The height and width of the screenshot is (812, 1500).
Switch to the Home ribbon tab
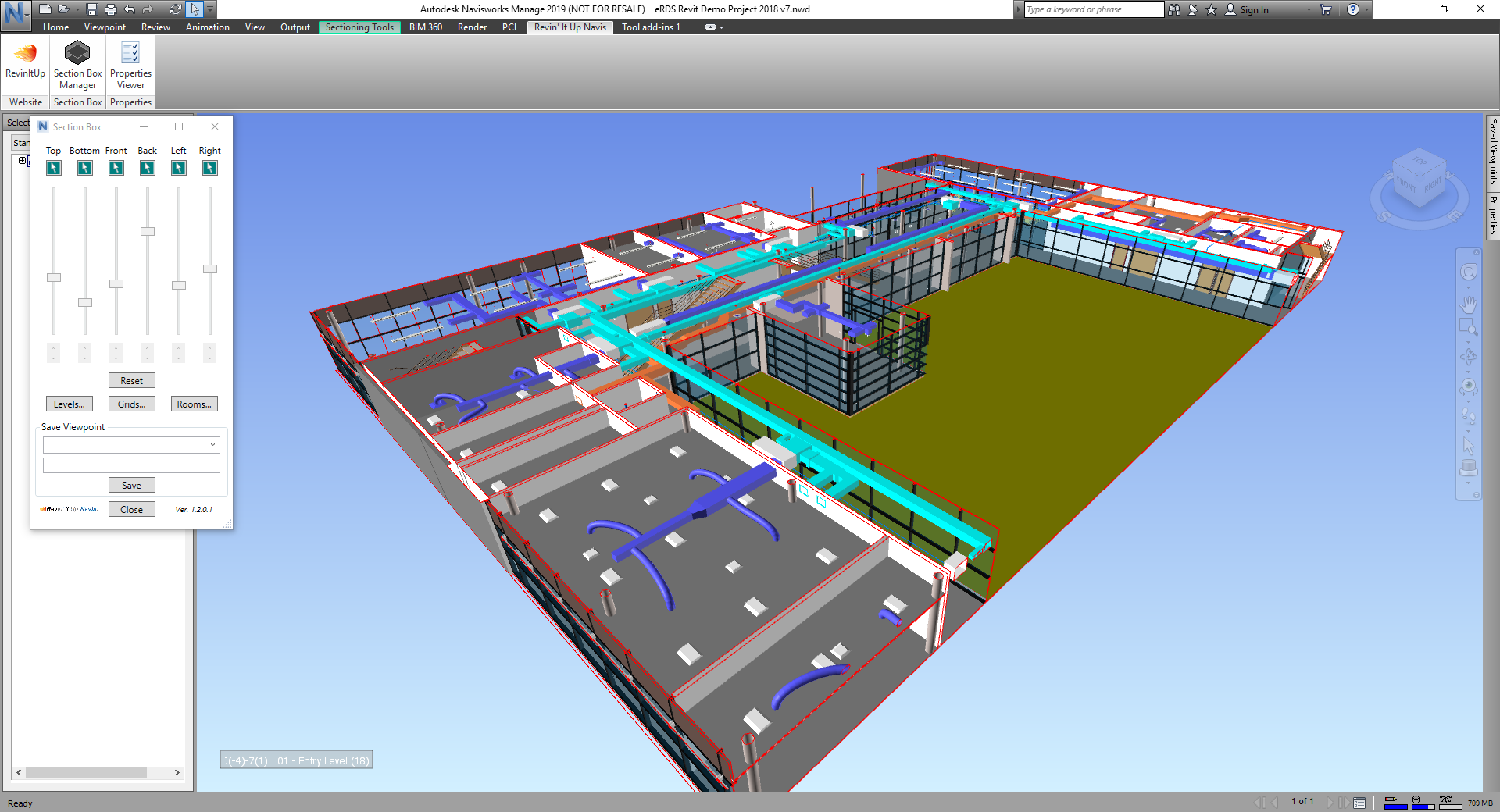pos(55,27)
